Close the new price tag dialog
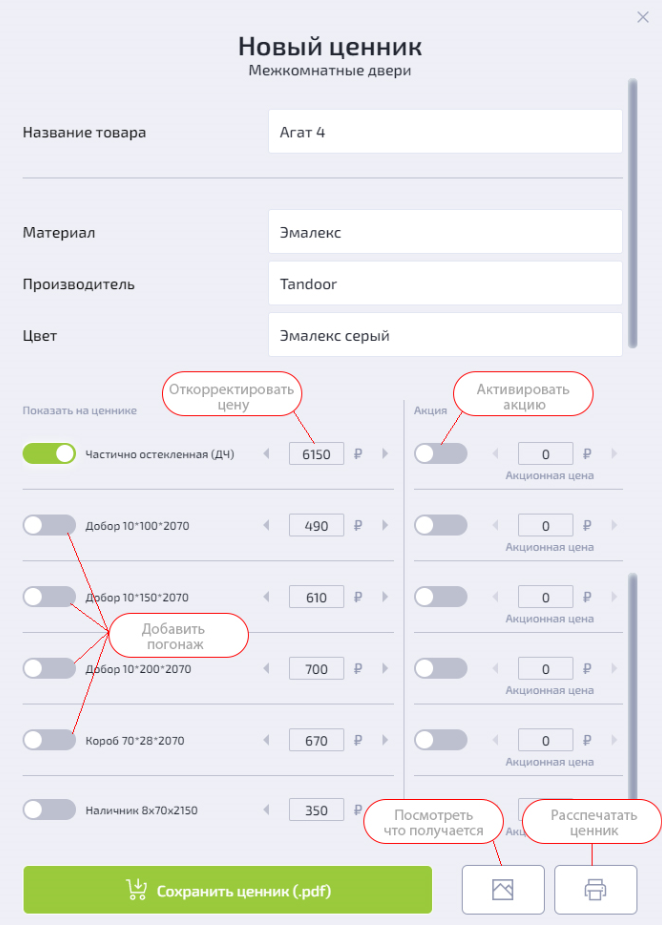The image size is (663, 925). (x=643, y=16)
